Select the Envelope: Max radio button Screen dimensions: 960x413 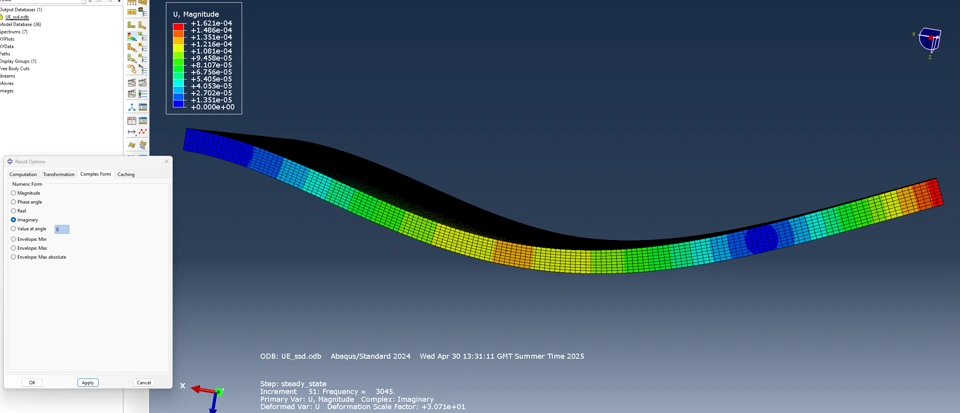click(x=13, y=248)
